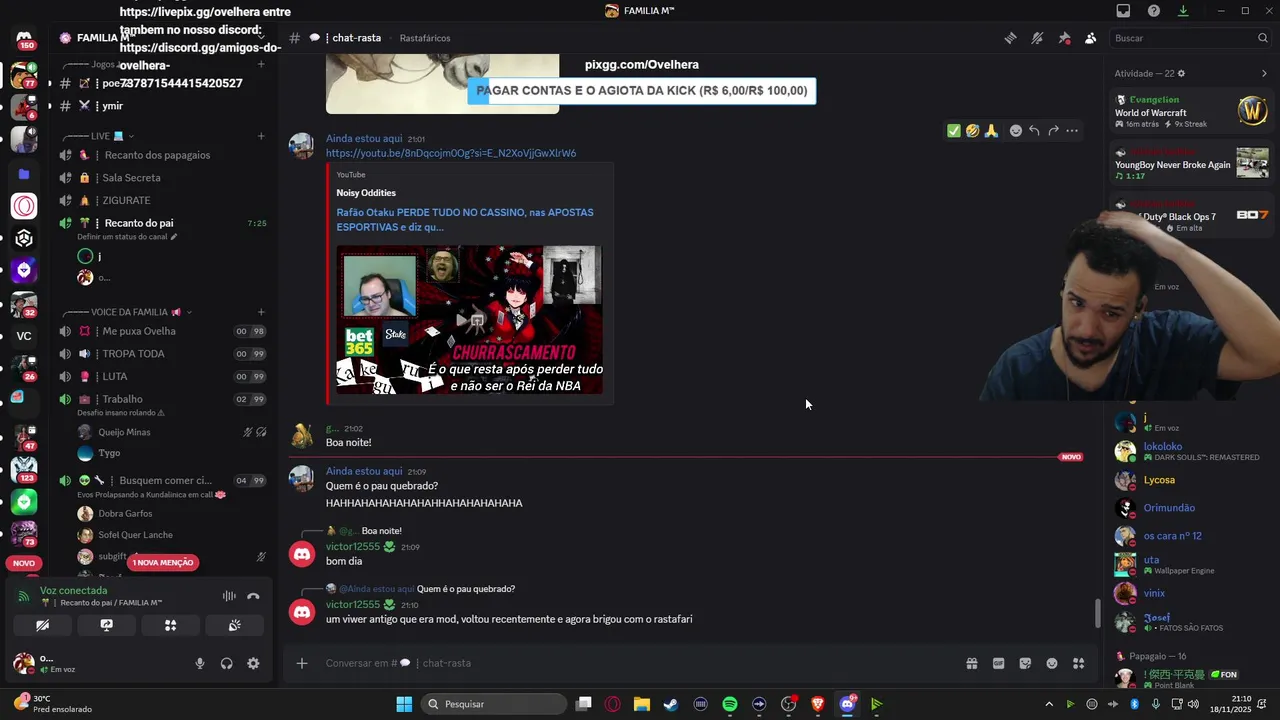The image size is (1280, 720).
Task: Click the chat scrollbar thumb
Action: [x=1097, y=614]
